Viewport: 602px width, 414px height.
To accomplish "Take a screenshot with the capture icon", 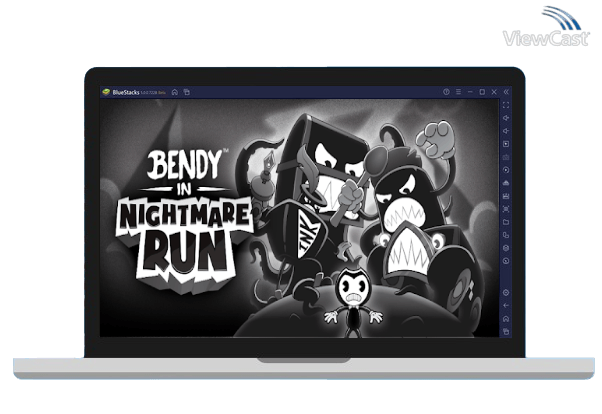I will coord(506,209).
